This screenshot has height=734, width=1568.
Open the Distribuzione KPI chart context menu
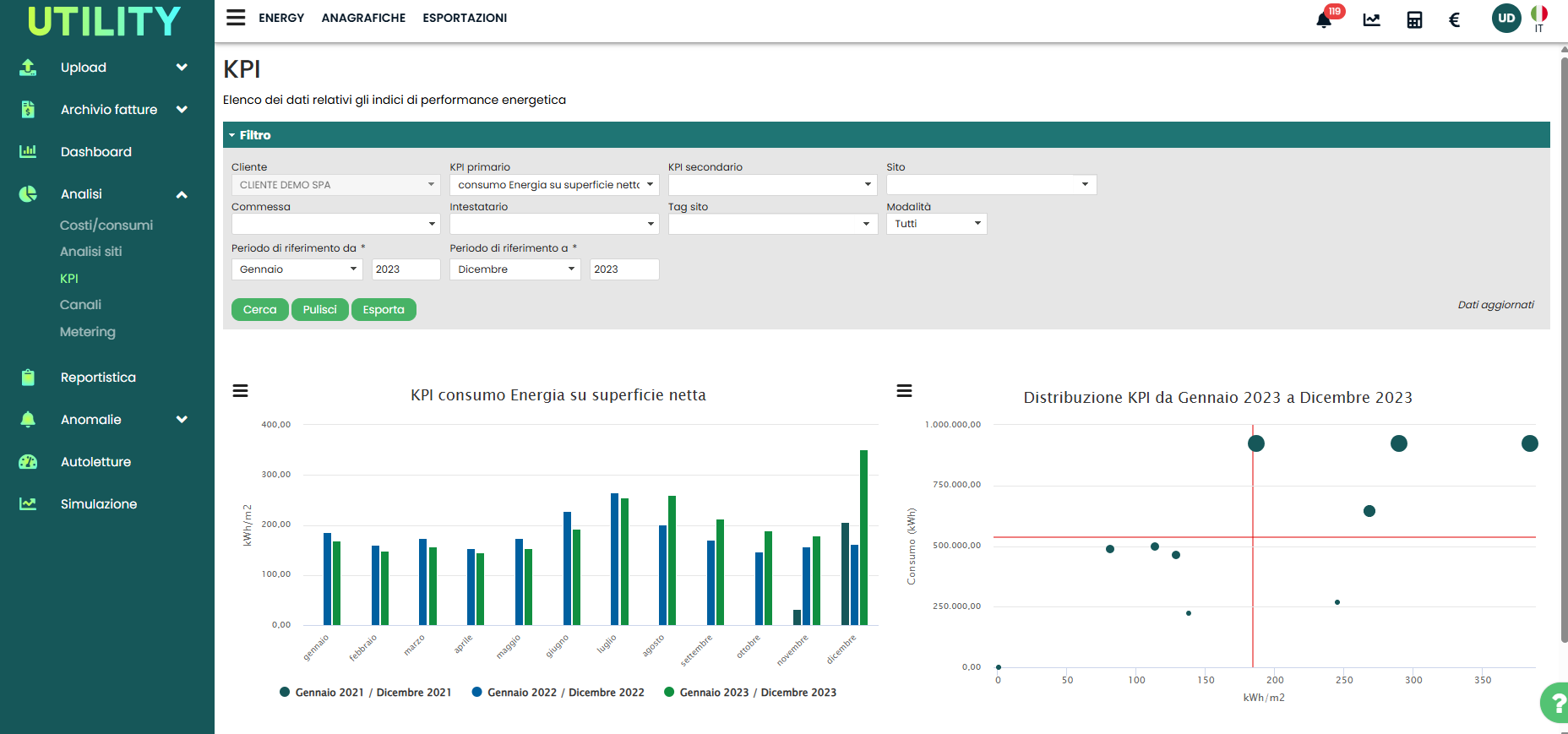tap(904, 391)
